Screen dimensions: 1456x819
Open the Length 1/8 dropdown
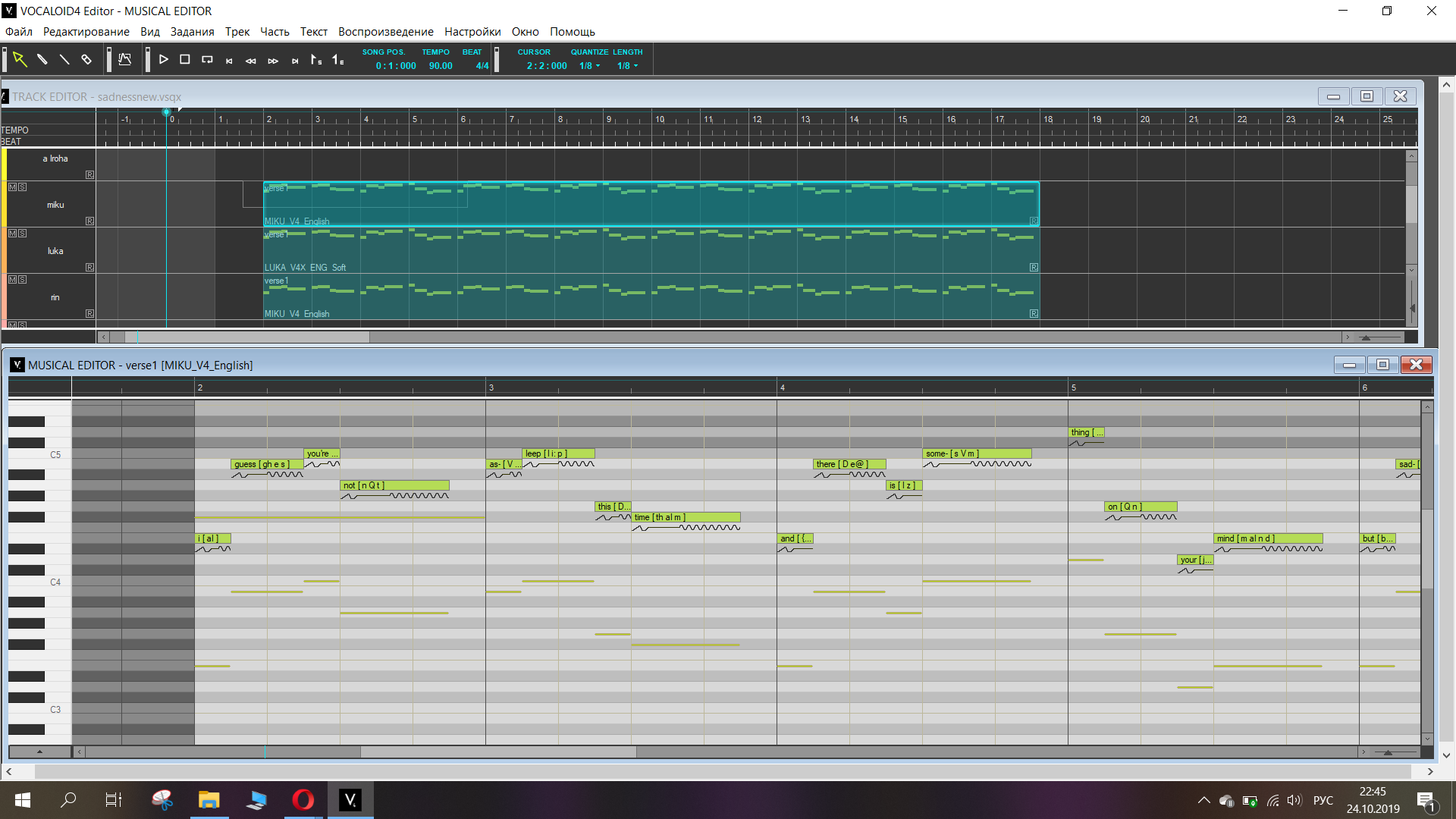(x=627, y=66)
